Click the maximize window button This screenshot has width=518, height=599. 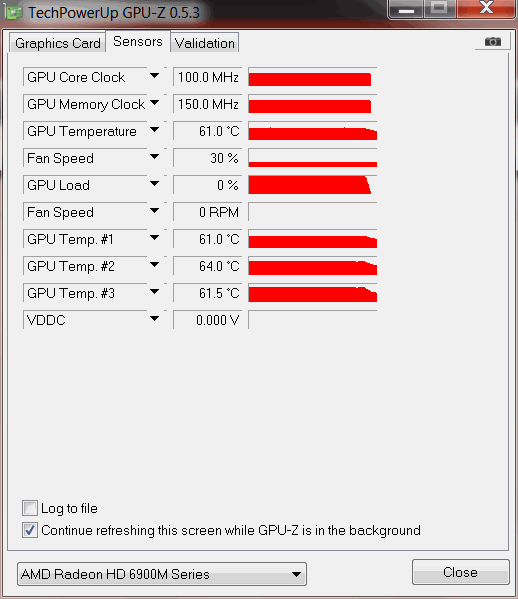click(439, 9)
